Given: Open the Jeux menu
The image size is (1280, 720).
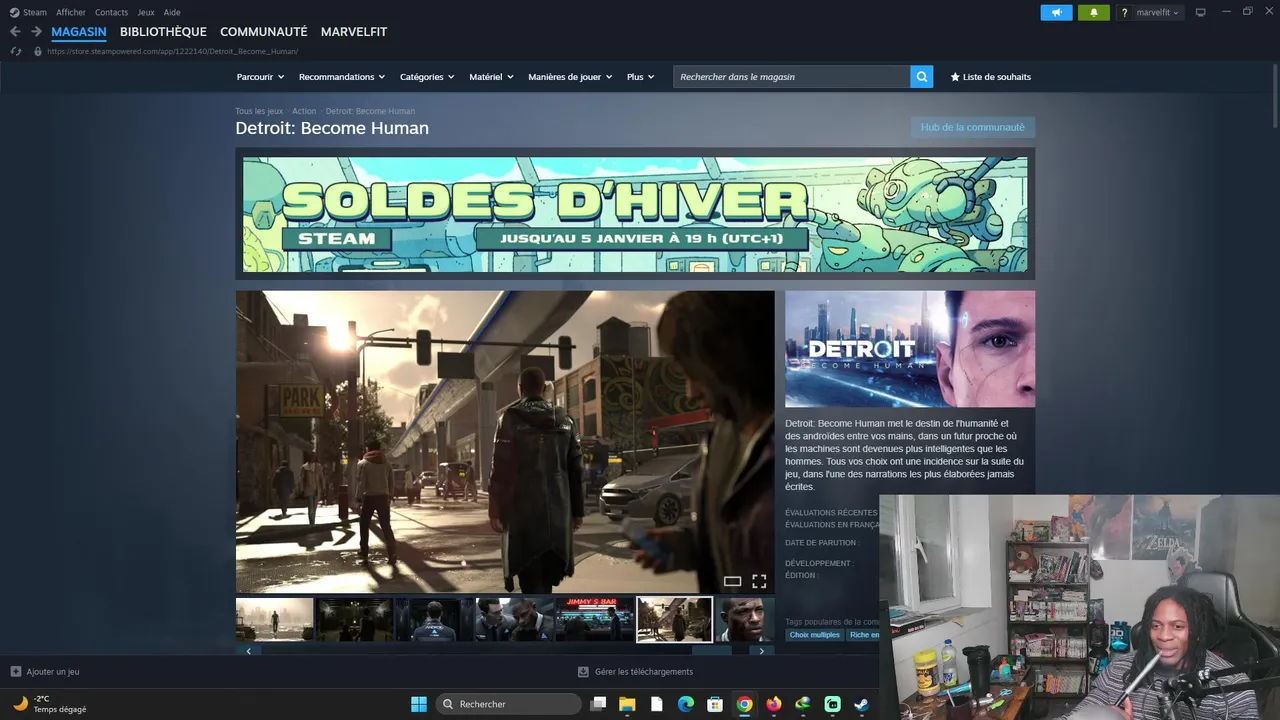Looking at the screenshot, I should pos(146,12).
